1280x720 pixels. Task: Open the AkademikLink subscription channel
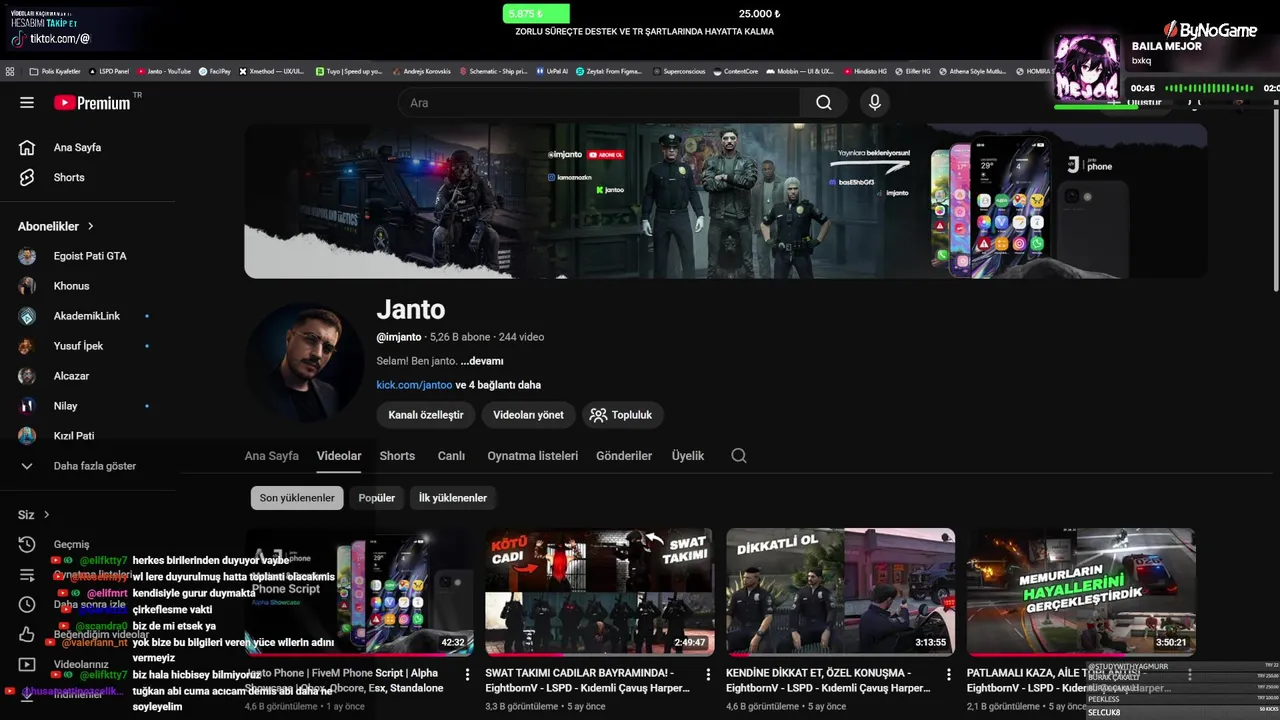click(88, 316)
